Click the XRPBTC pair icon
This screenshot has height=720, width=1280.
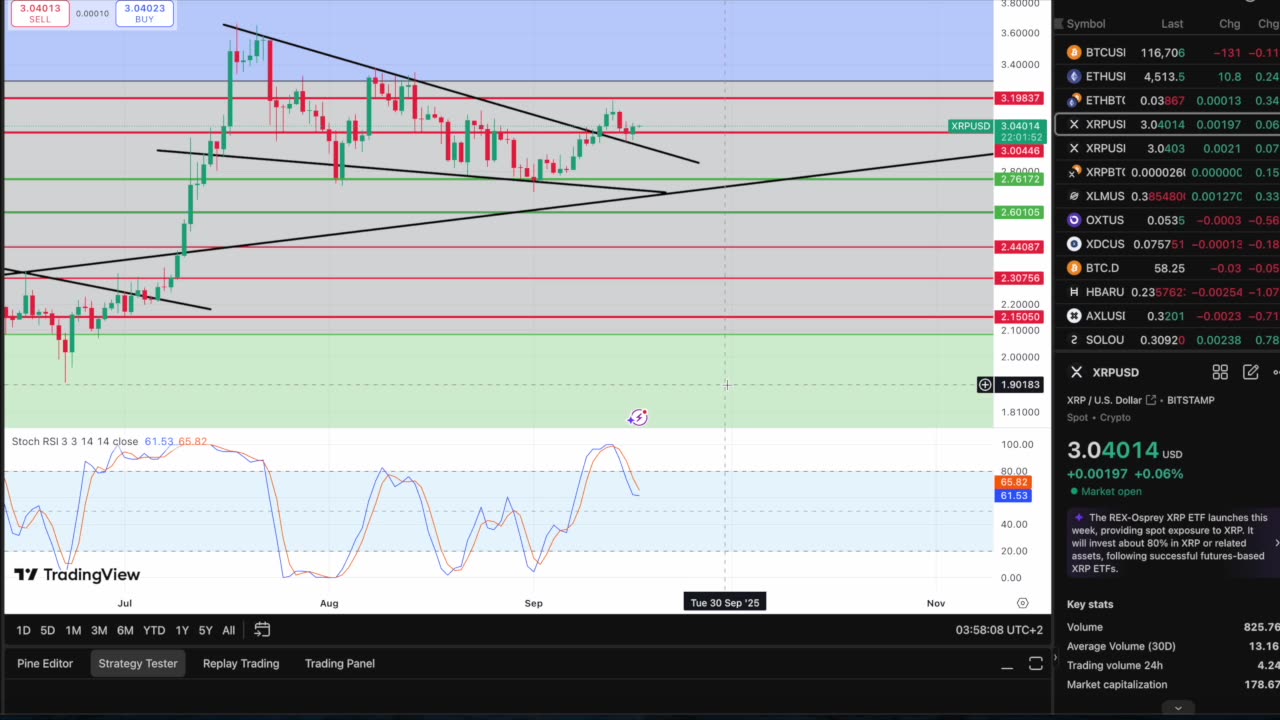click(1074, 172)
